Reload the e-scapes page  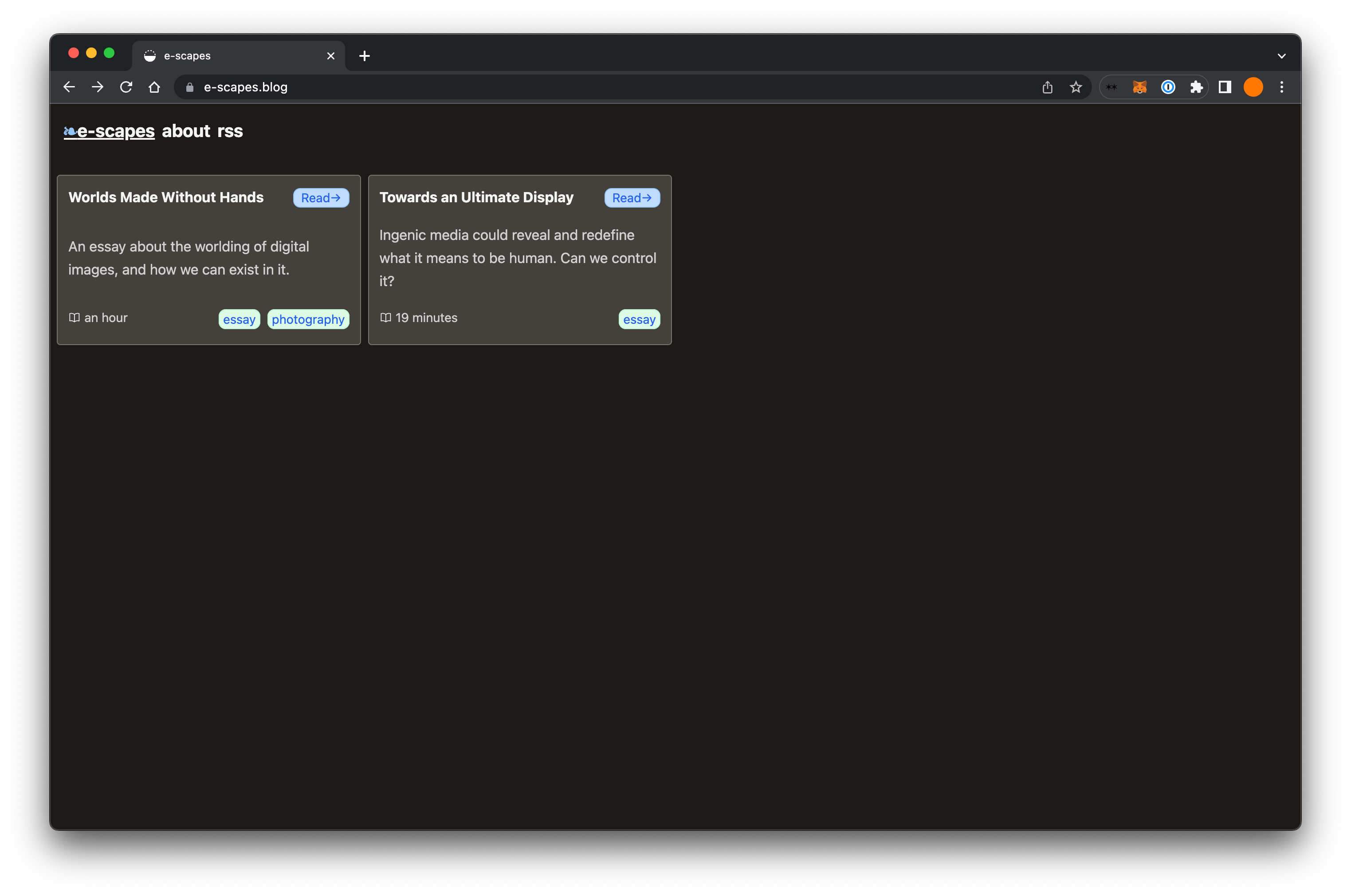coord(126,87)
